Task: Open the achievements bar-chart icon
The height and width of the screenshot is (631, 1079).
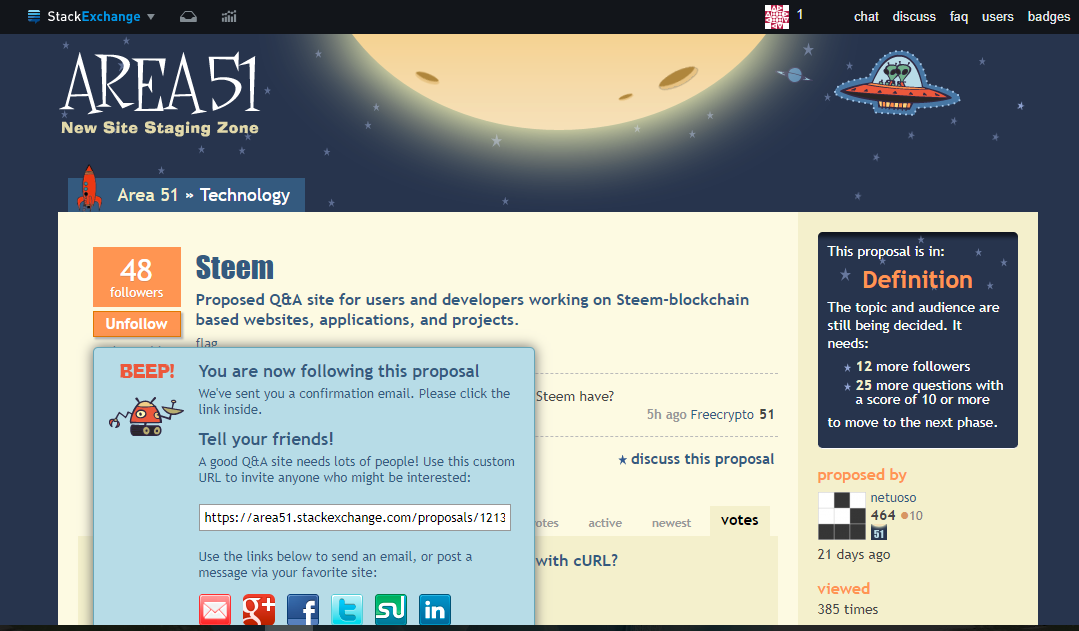Action: (229, 17)
